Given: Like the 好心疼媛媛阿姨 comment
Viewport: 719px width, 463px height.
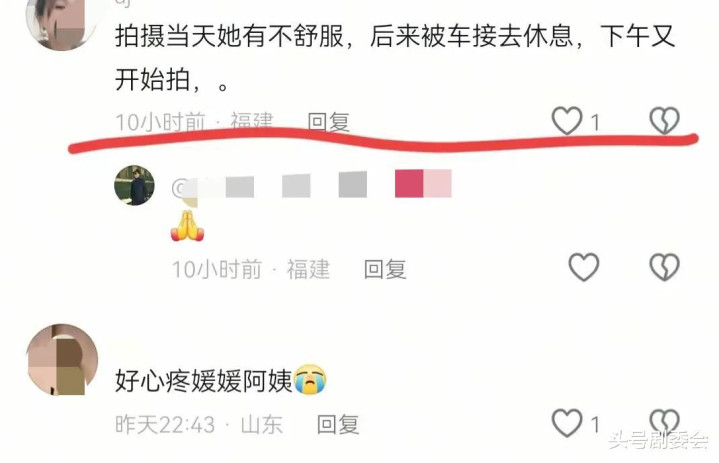Looking at the screenshot, I should [x=567, y=423].
